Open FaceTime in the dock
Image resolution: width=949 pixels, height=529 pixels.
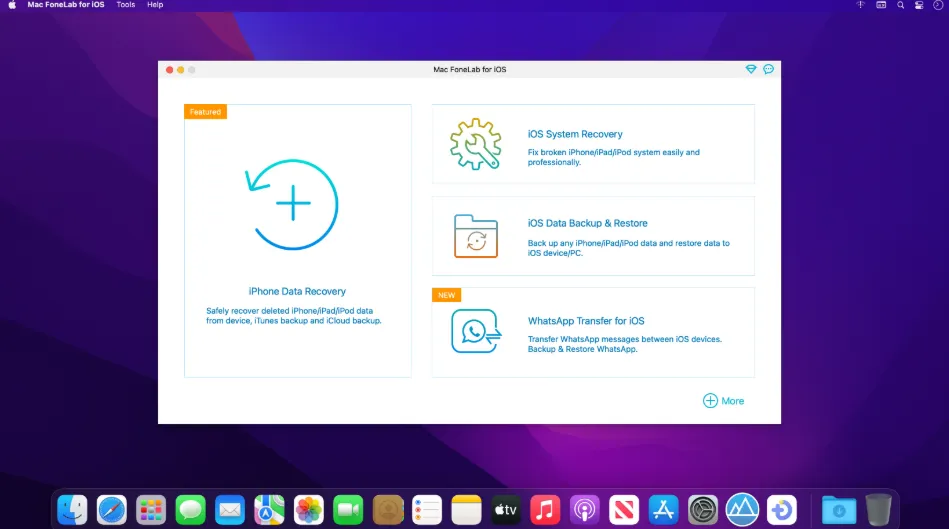348,510
